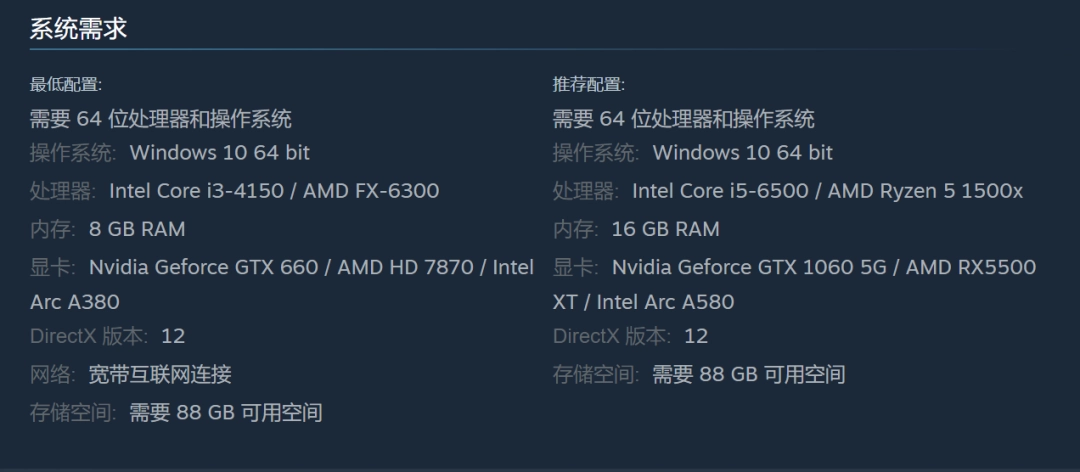Click the recommended Windows 10 64 bit text
The image size is (1080, 472).
(x=742, y=153)
